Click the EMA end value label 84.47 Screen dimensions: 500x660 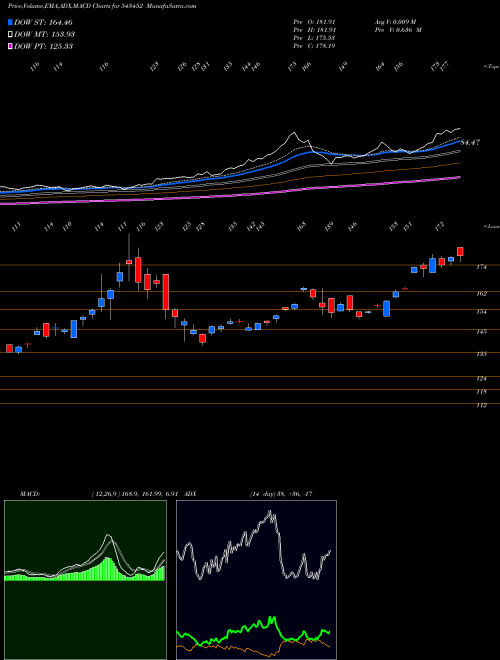[x=470, y=143]
